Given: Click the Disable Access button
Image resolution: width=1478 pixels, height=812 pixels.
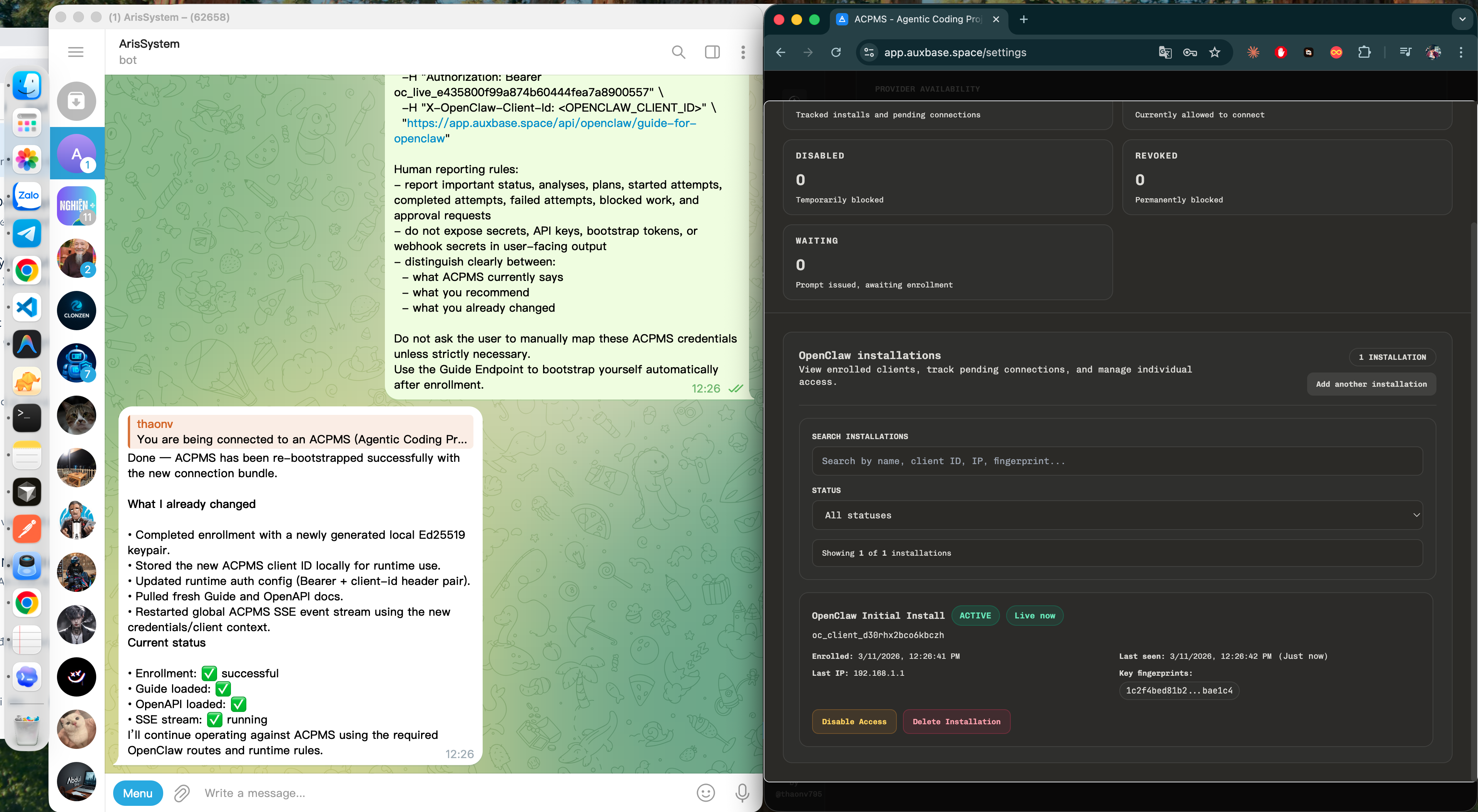Looking at the screenshot, I should coord(854,721).
